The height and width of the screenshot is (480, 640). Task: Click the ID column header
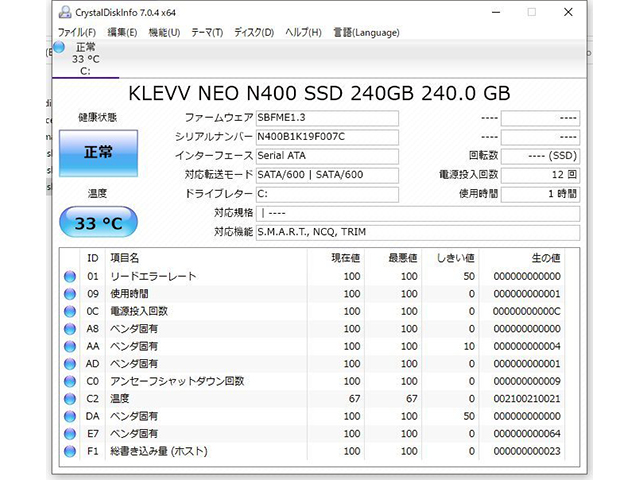click(93, 258)
